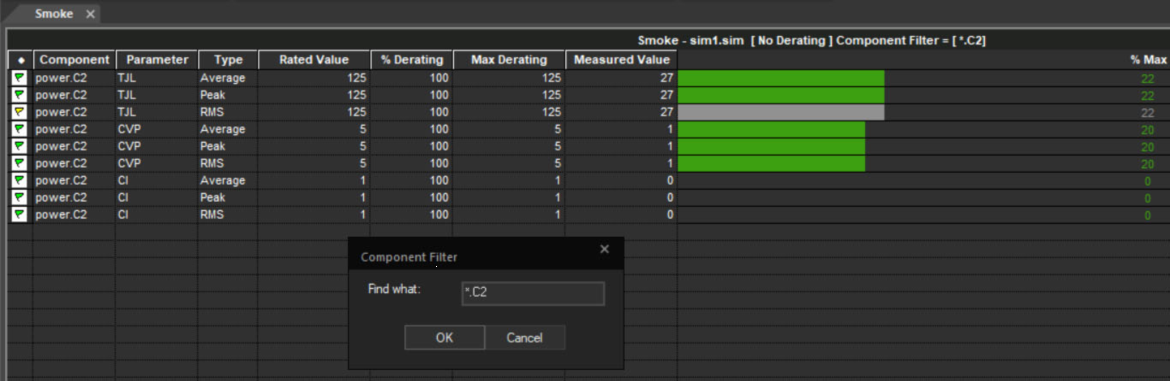The height and width of the screenshot is (381, 1170).
Task: Sort by the Component column header
Action: pos(74,60)
